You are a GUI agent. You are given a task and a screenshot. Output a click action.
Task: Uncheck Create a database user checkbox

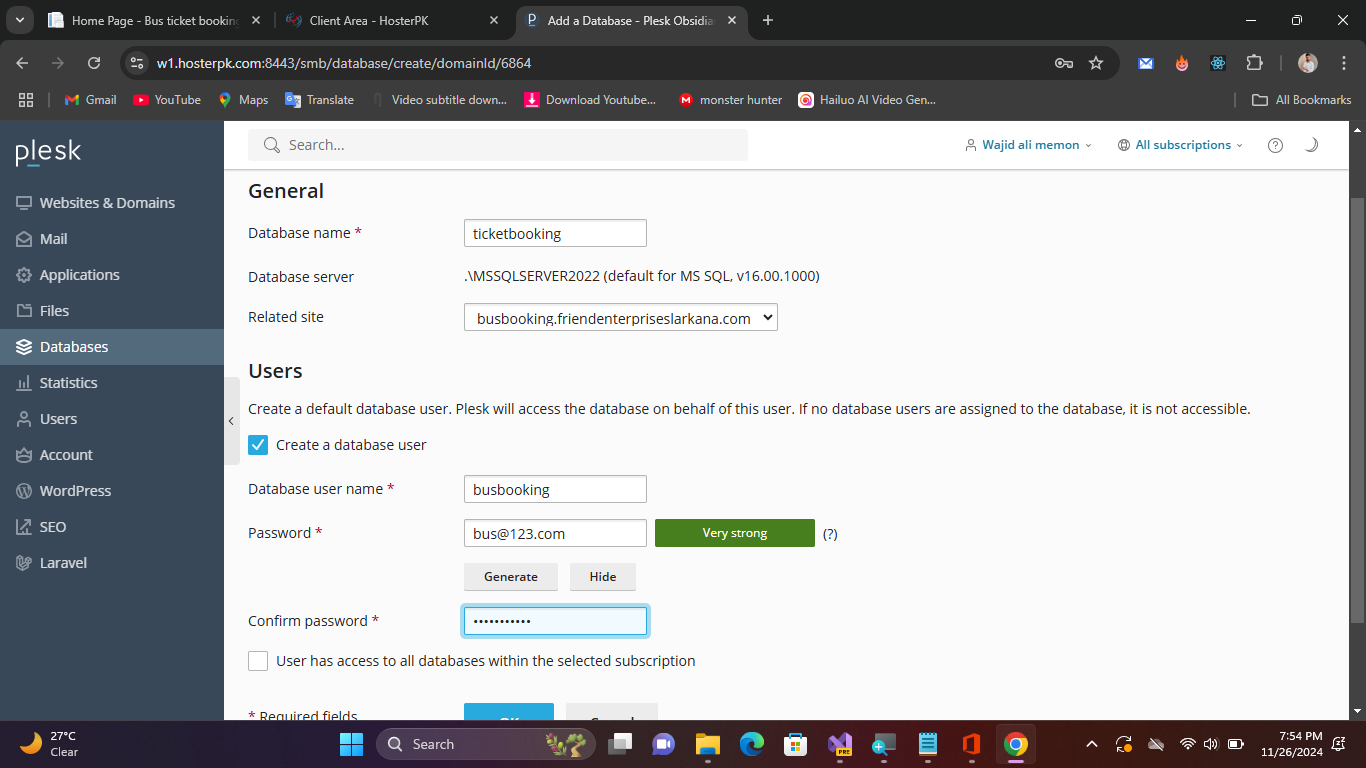[258, 445]
